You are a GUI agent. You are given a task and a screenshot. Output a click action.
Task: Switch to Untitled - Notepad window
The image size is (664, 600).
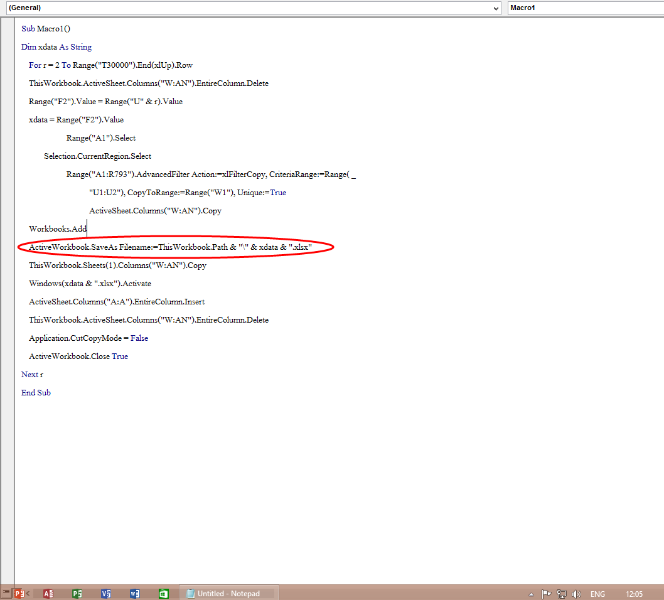coord(224,593)
